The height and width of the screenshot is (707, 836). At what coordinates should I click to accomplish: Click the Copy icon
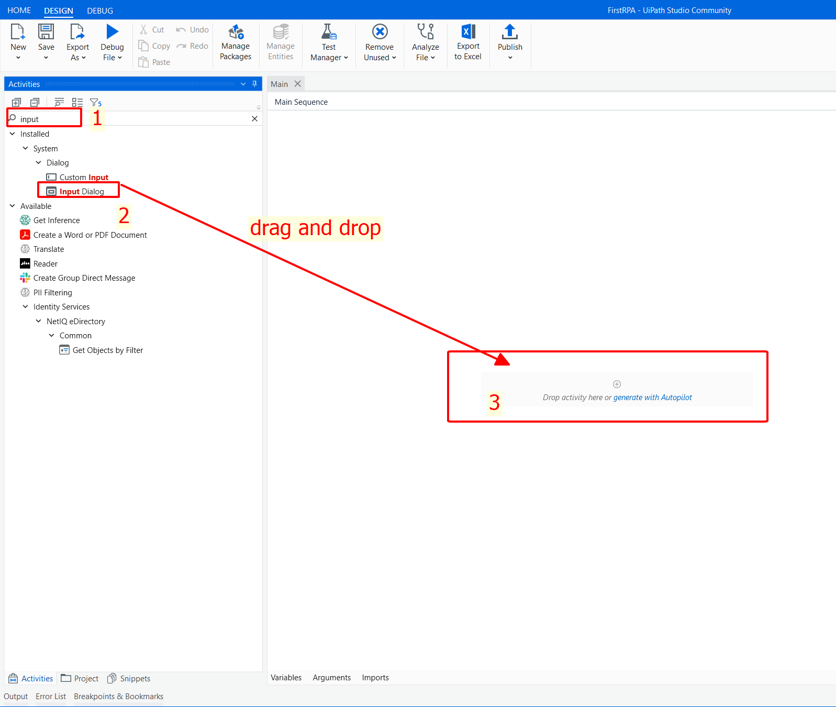pyautogui.click(x=143, y=46)
